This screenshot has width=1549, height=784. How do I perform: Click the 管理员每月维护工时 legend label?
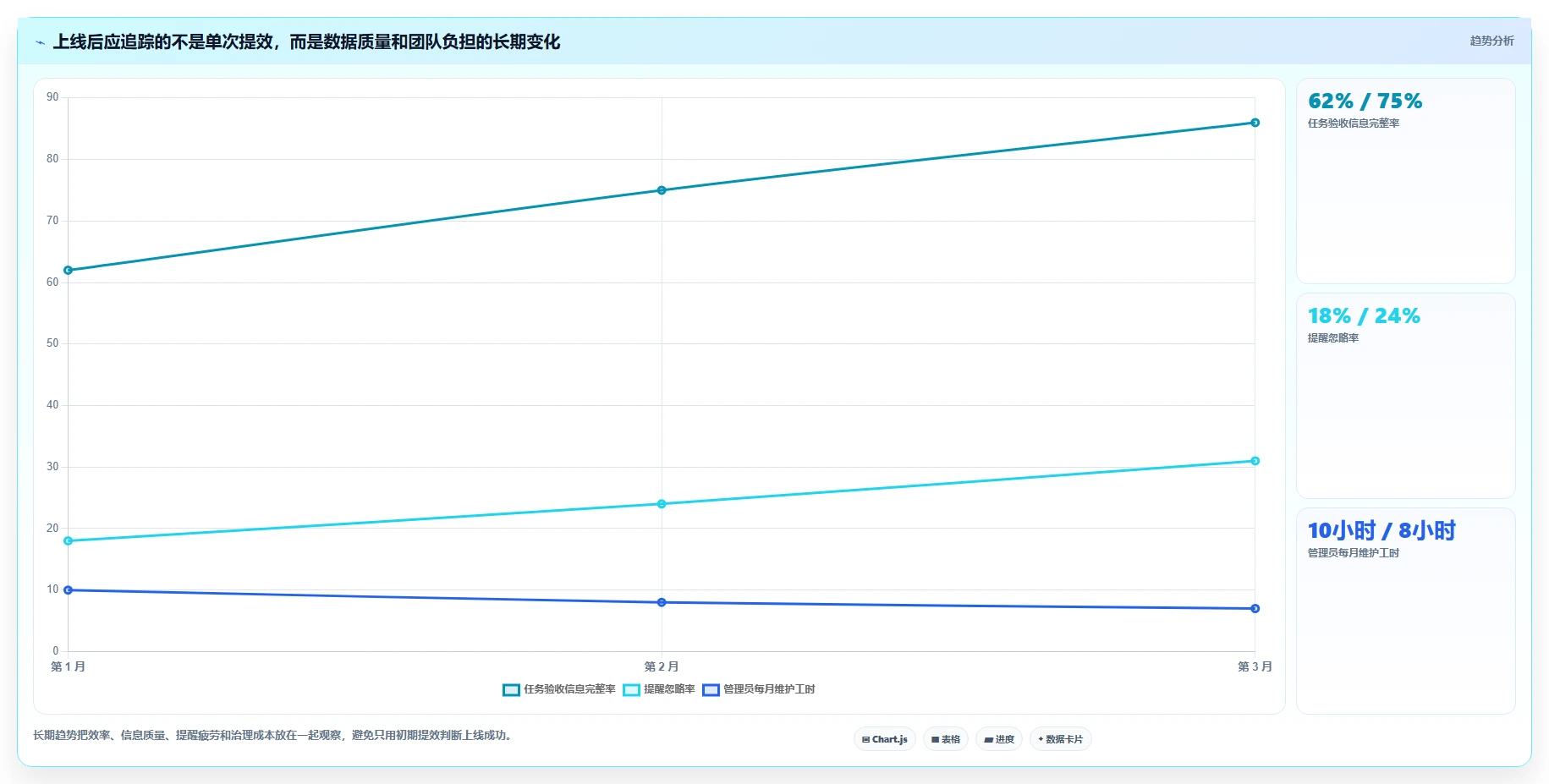point(769,689)
